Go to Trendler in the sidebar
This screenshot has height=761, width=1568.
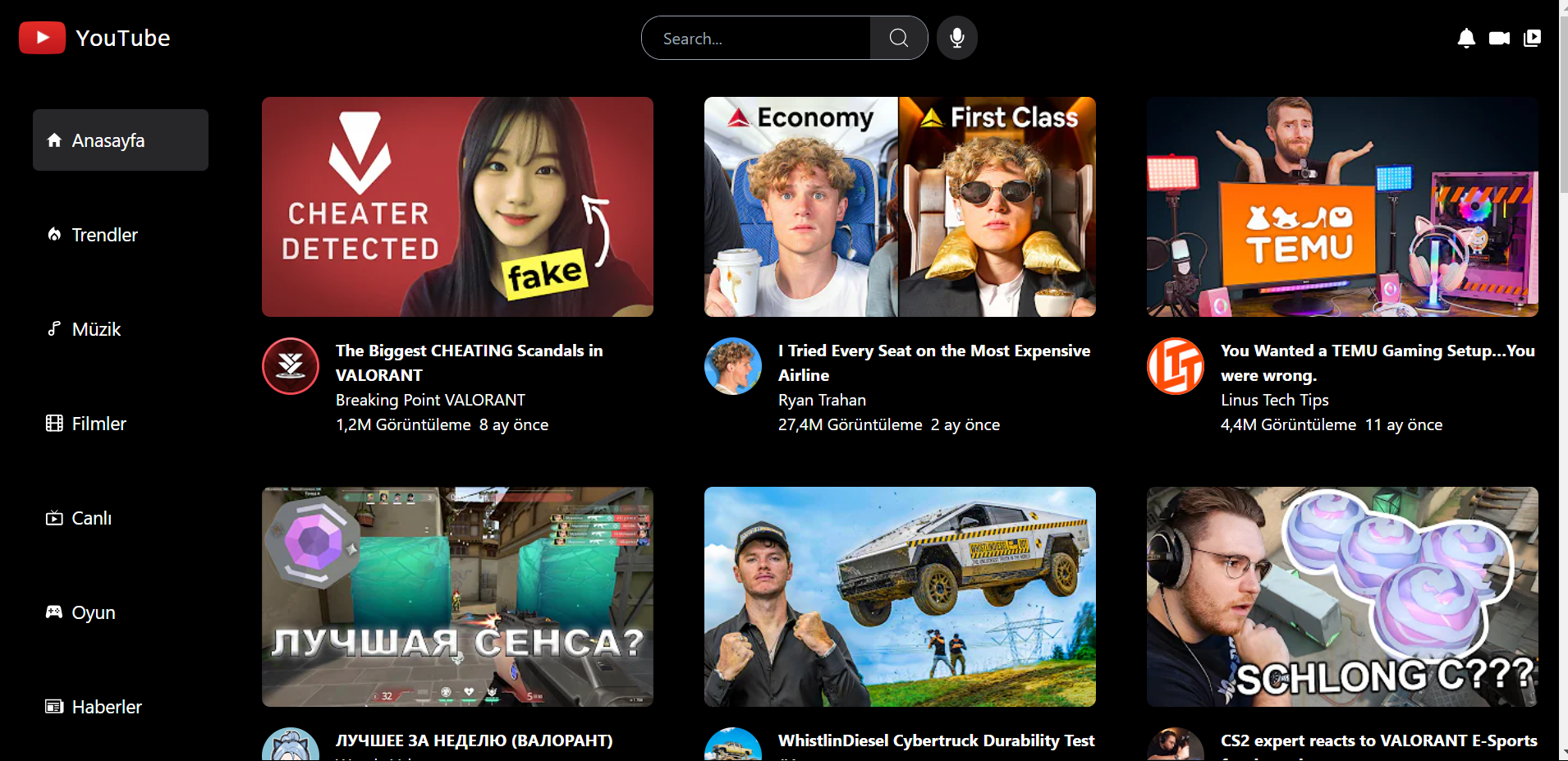tap(121, 235)
